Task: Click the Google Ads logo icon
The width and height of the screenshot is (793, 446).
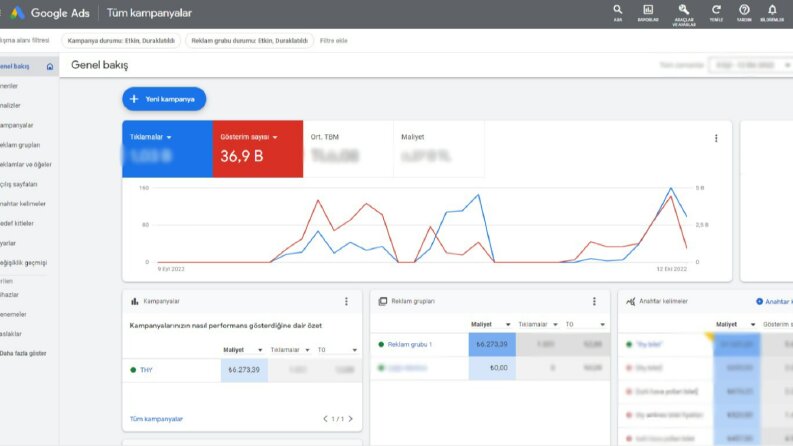Action: (17, 13)
